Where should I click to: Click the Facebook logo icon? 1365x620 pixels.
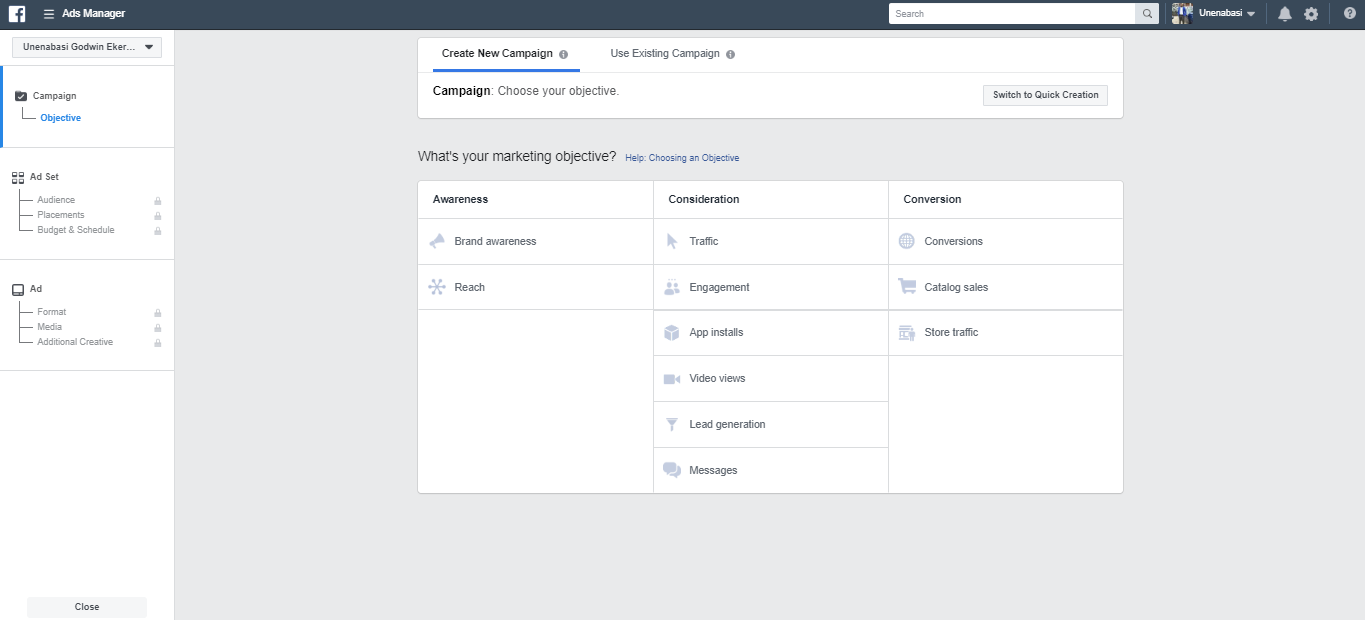17,14
